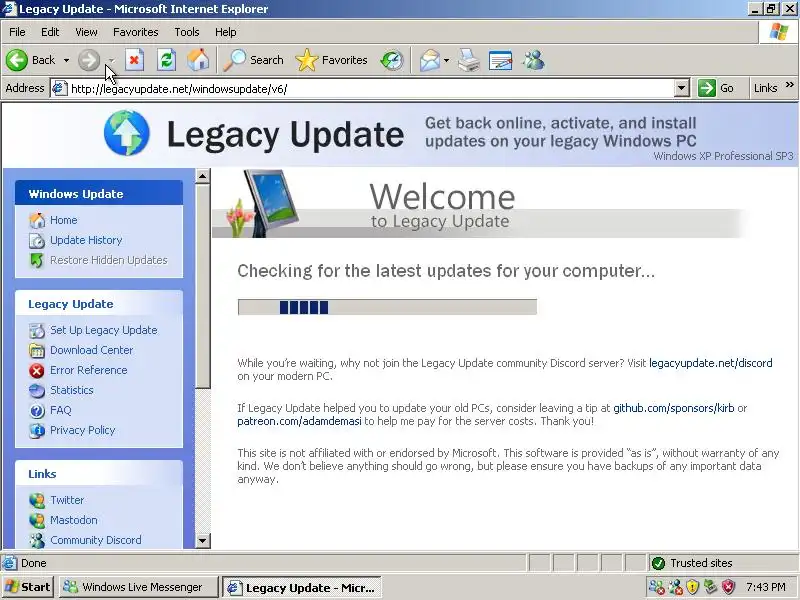The image size is (800, 600).
Task: Open the Home link in the sidebar
Action: 64,220
